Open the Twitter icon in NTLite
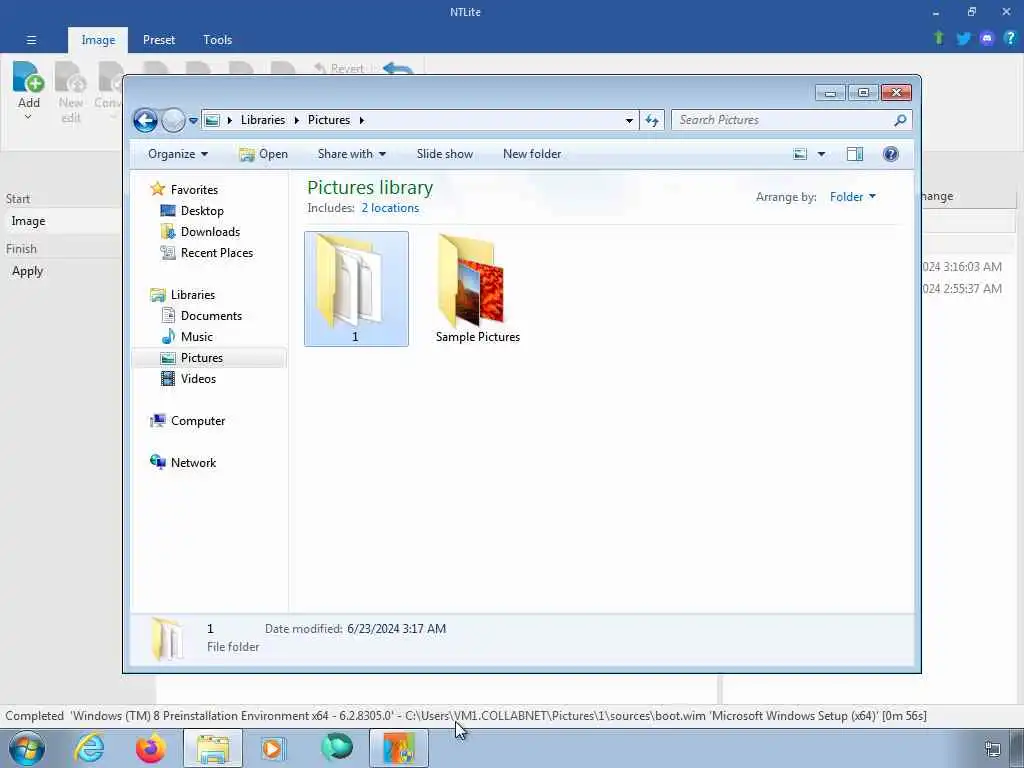This screenshot has height=768, width=1024. pos(963,39)
